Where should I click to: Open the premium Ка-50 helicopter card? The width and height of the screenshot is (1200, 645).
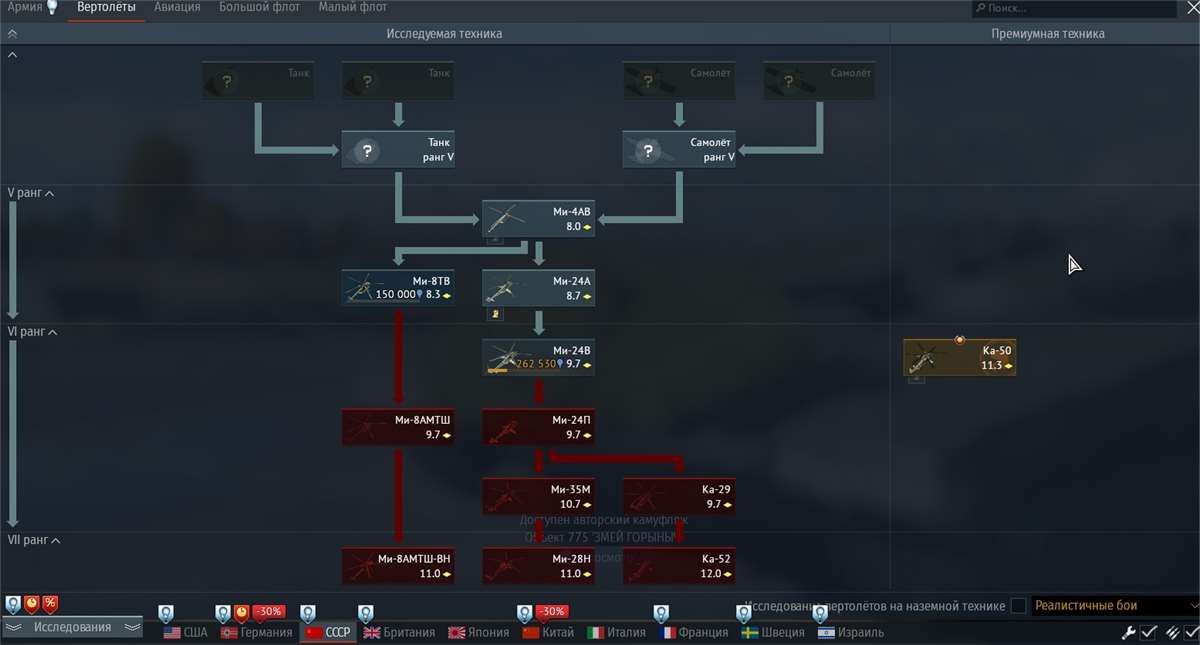[958, 357]
